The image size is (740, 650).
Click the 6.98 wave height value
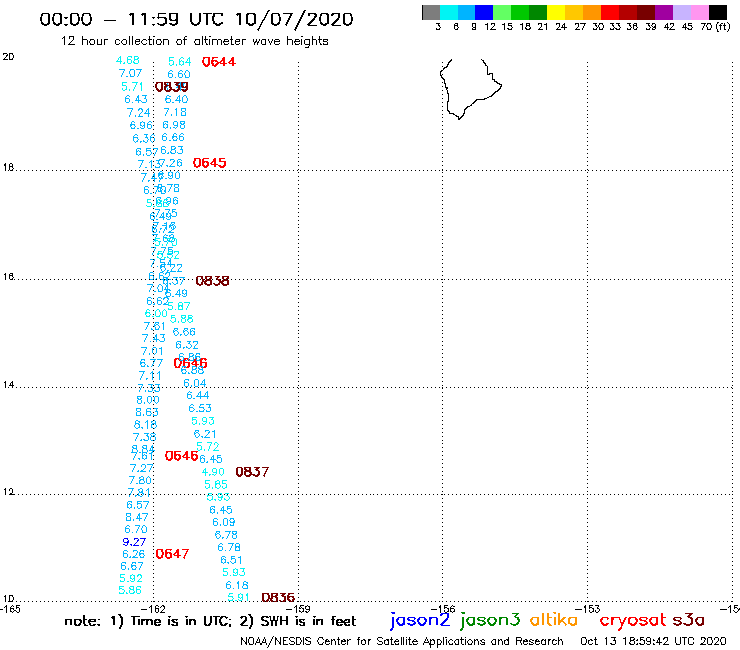click(x=174, y=125)
